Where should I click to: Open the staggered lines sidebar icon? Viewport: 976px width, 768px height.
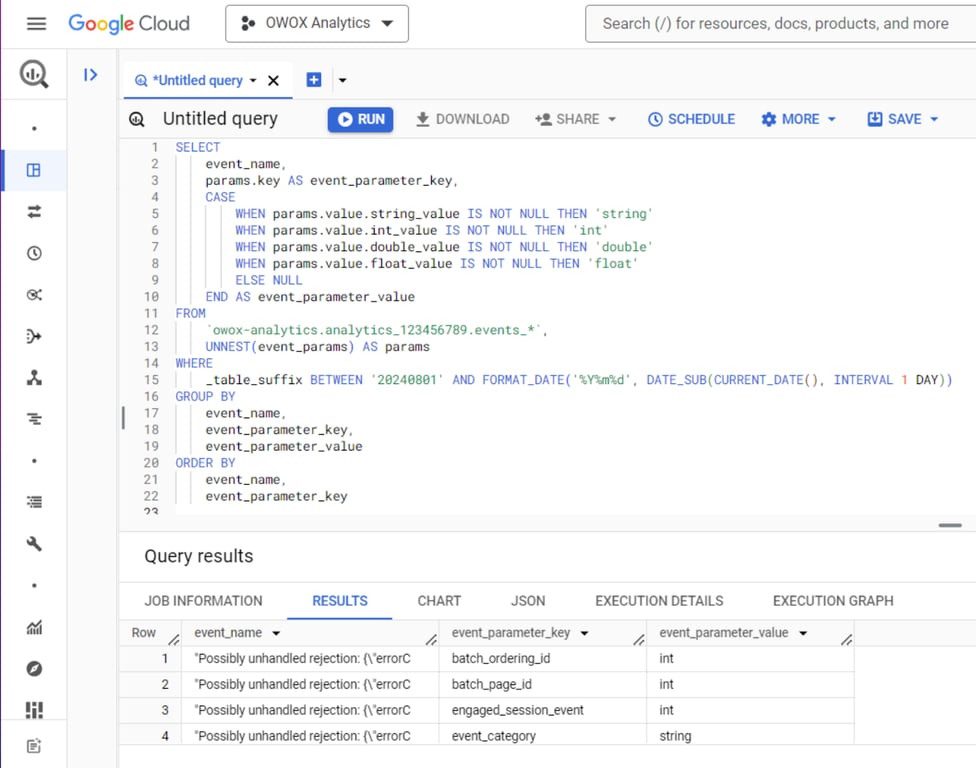(34, 419)
